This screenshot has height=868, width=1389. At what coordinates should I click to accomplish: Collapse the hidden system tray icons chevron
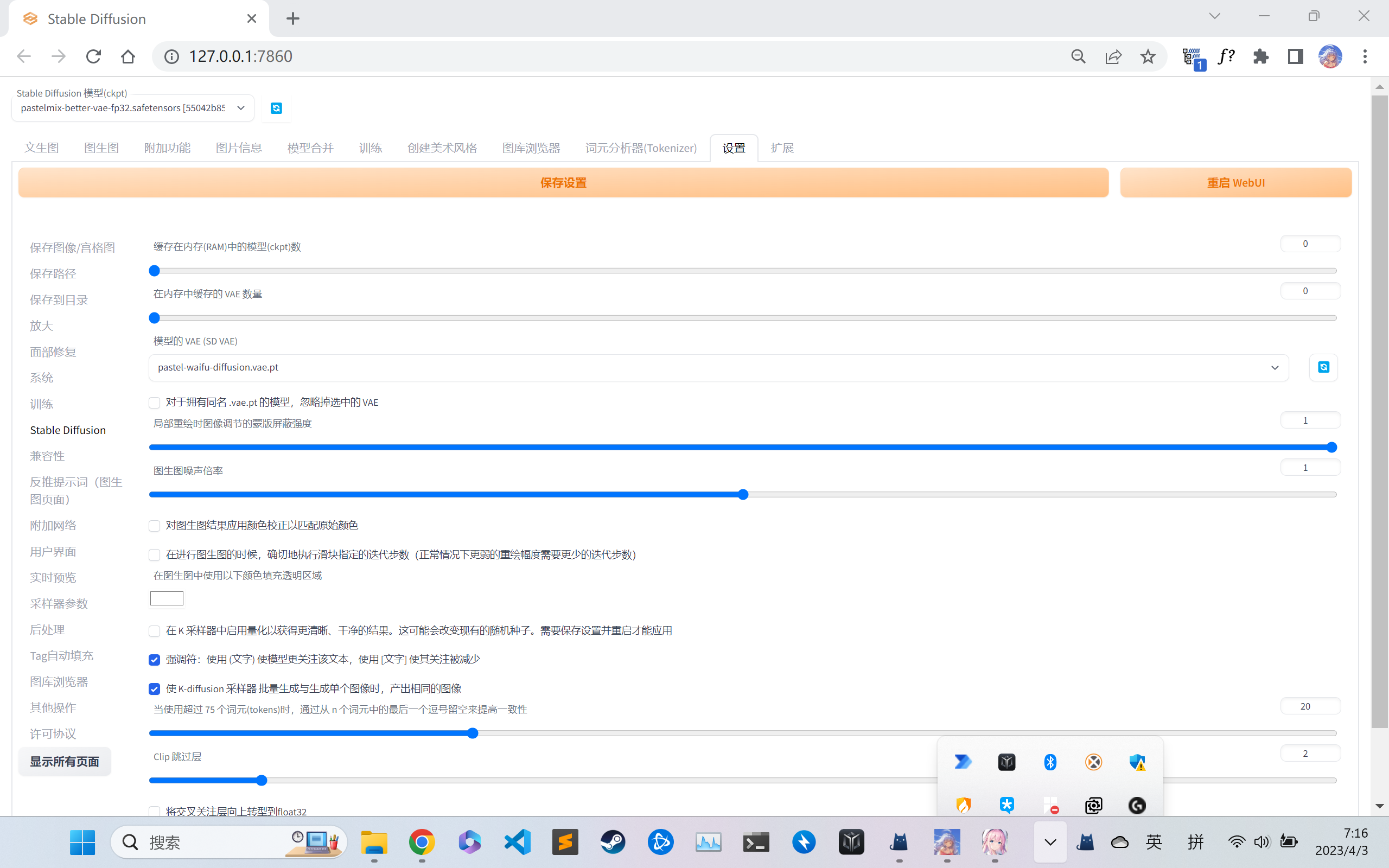1050,842
